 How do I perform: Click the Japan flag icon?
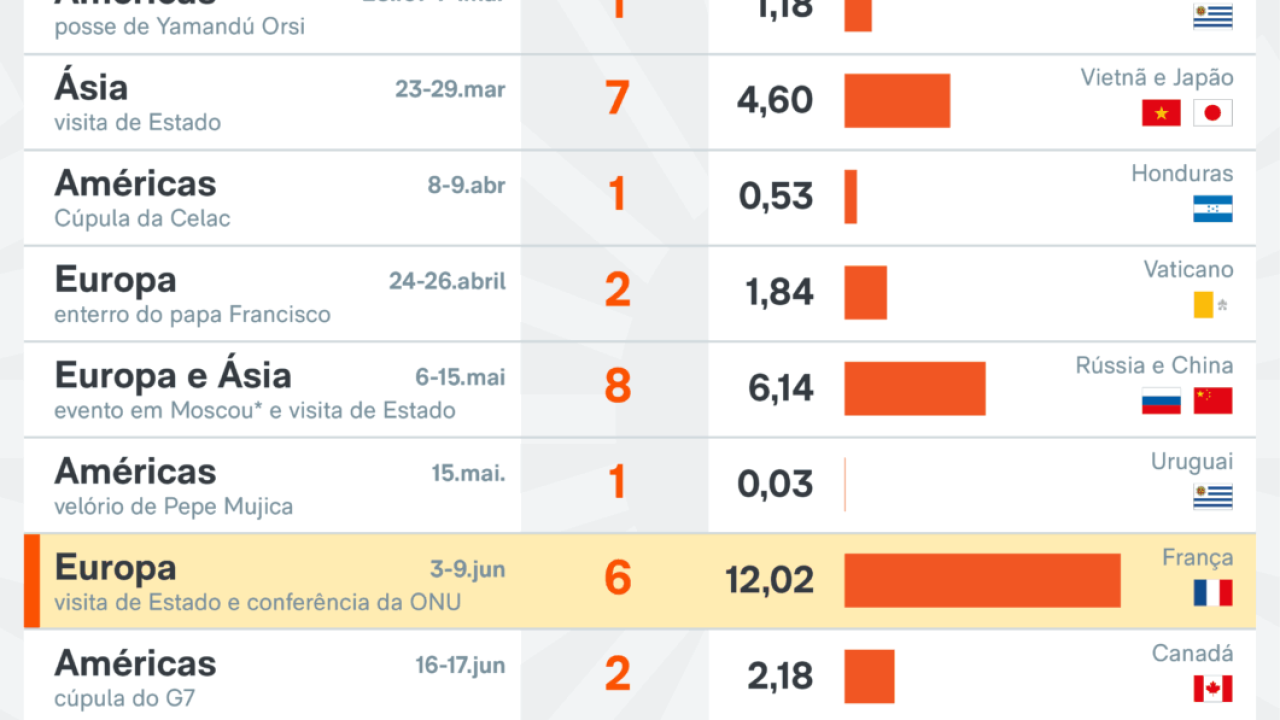coord(1213,113)
